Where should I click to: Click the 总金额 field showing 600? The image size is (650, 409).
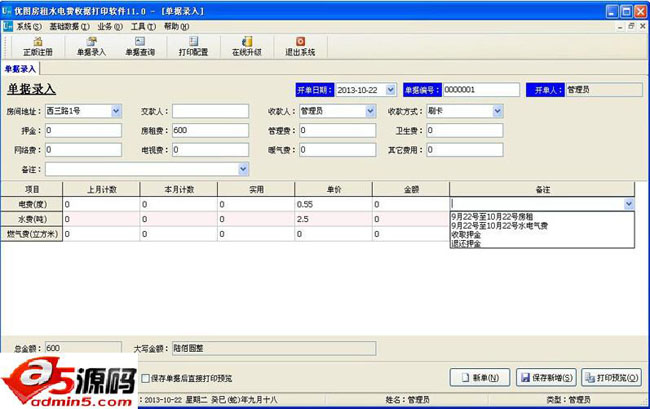coord(83,348)
